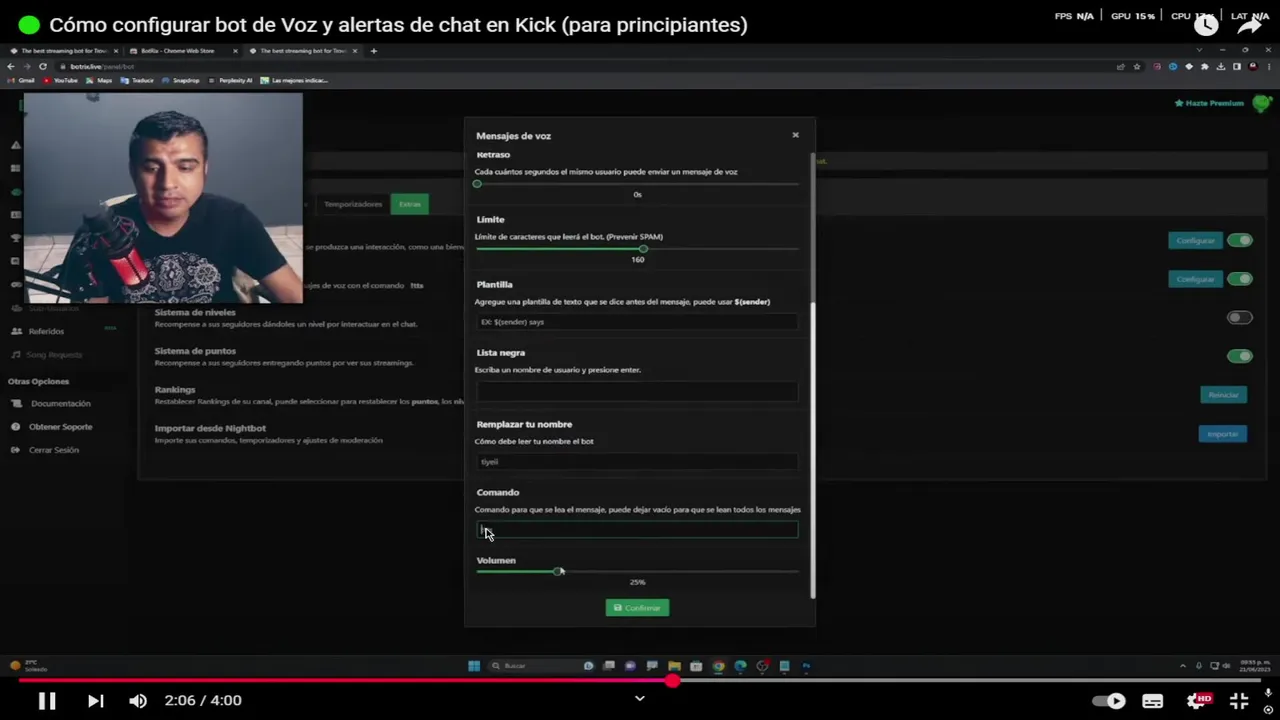Open the Perplexity AI bookmark
1280x720 pixels.
(x=231, y=80)
